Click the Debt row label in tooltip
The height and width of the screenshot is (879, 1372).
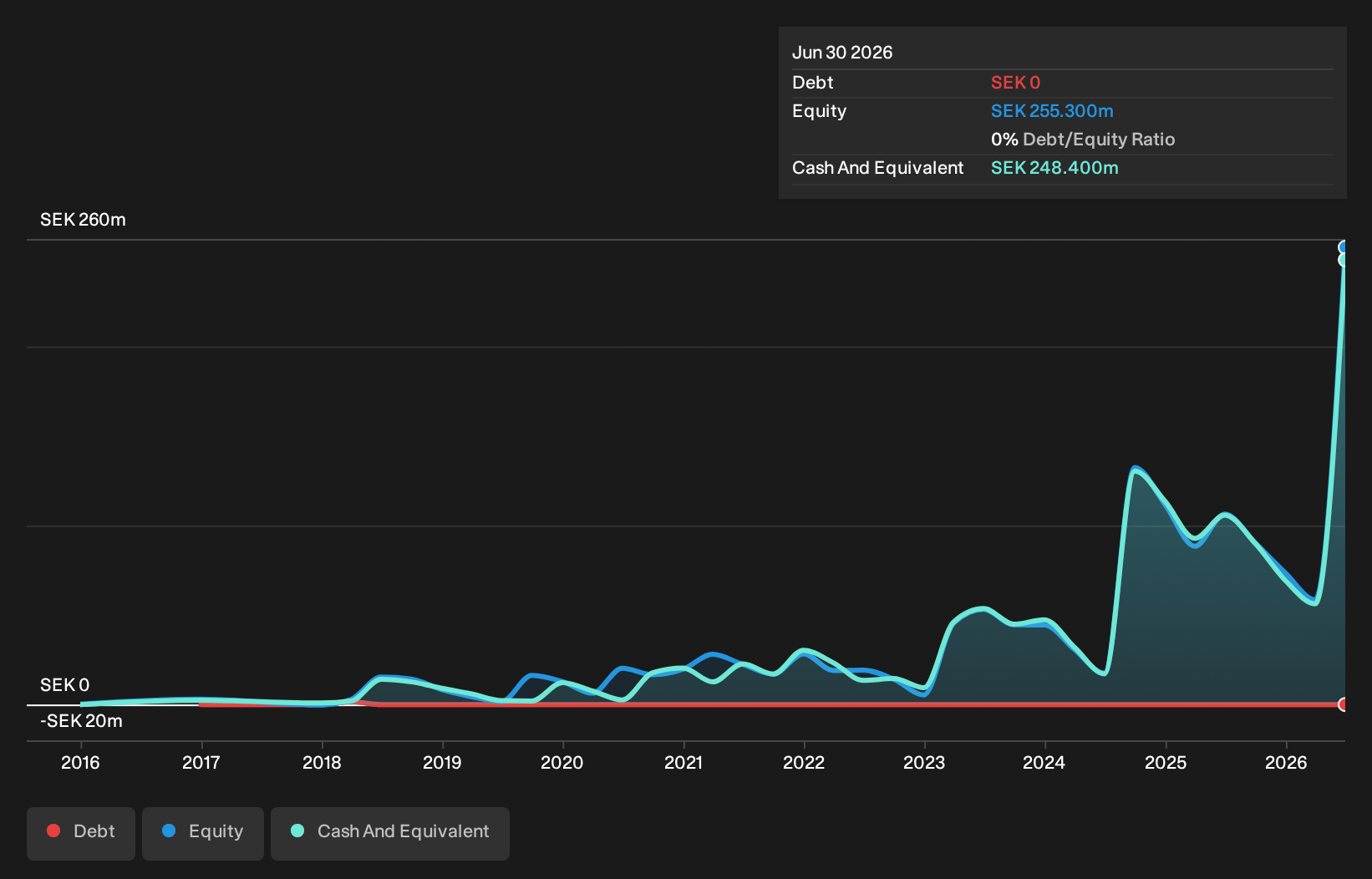point(813,83)
